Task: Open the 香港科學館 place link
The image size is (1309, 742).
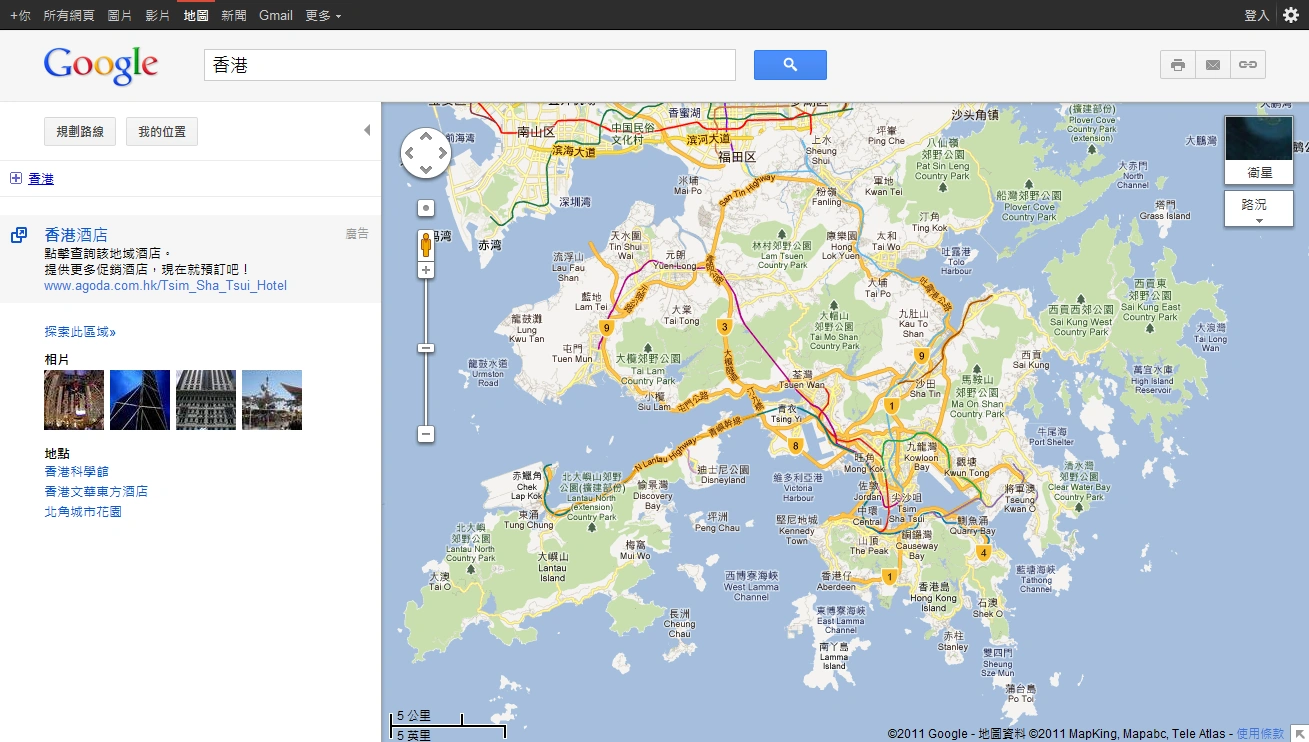Action: click(x=76, y=471)
